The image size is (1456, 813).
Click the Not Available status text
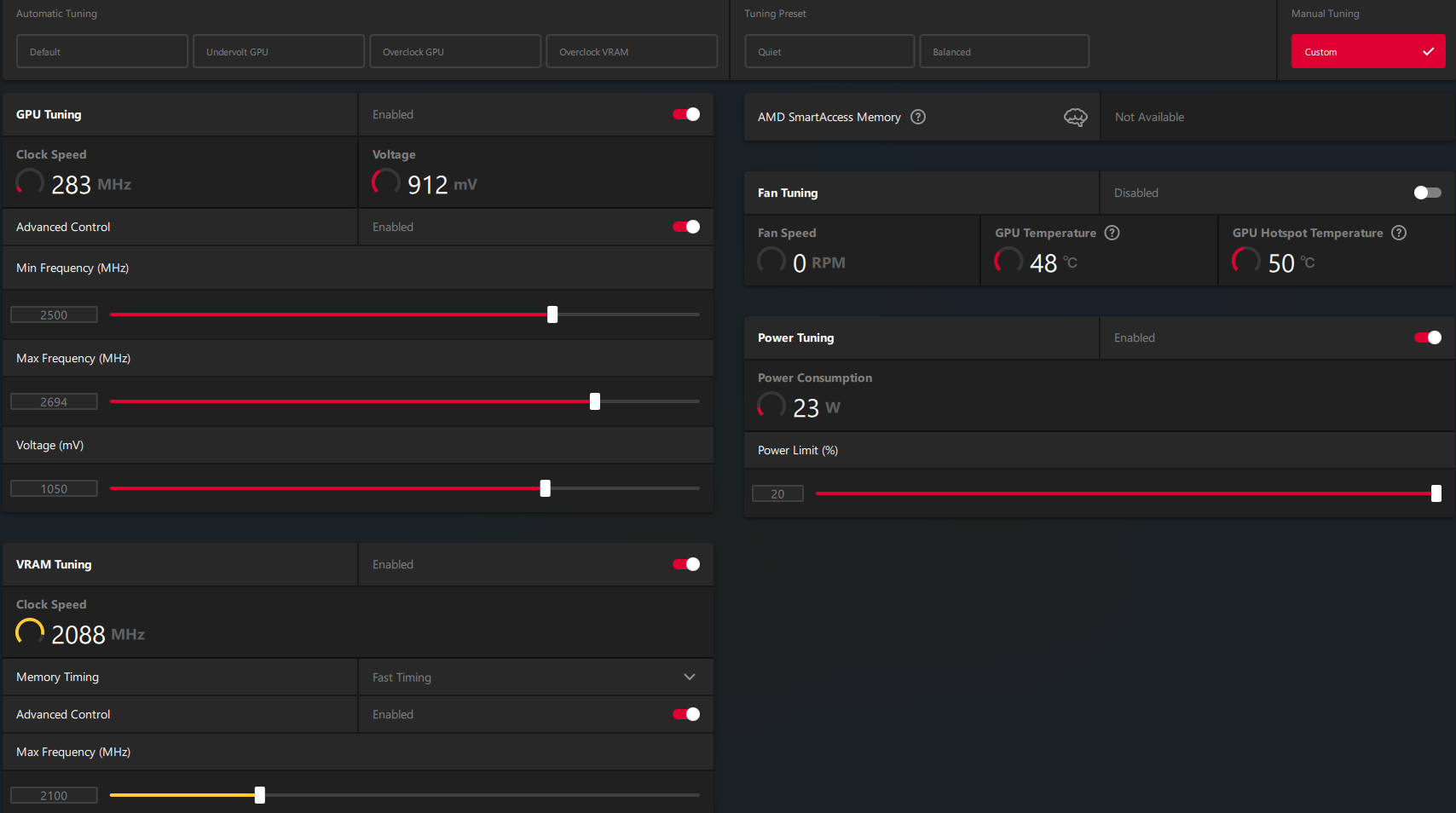pyautogui.click(x=1149, y=117)
